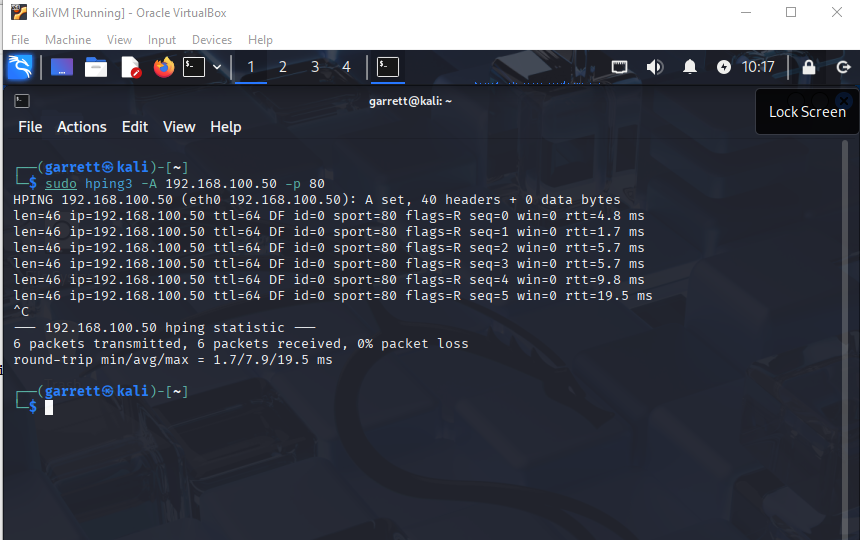Switch to workspace 1
The height and width of the screenshot is (540, 860).
(251, 67)
